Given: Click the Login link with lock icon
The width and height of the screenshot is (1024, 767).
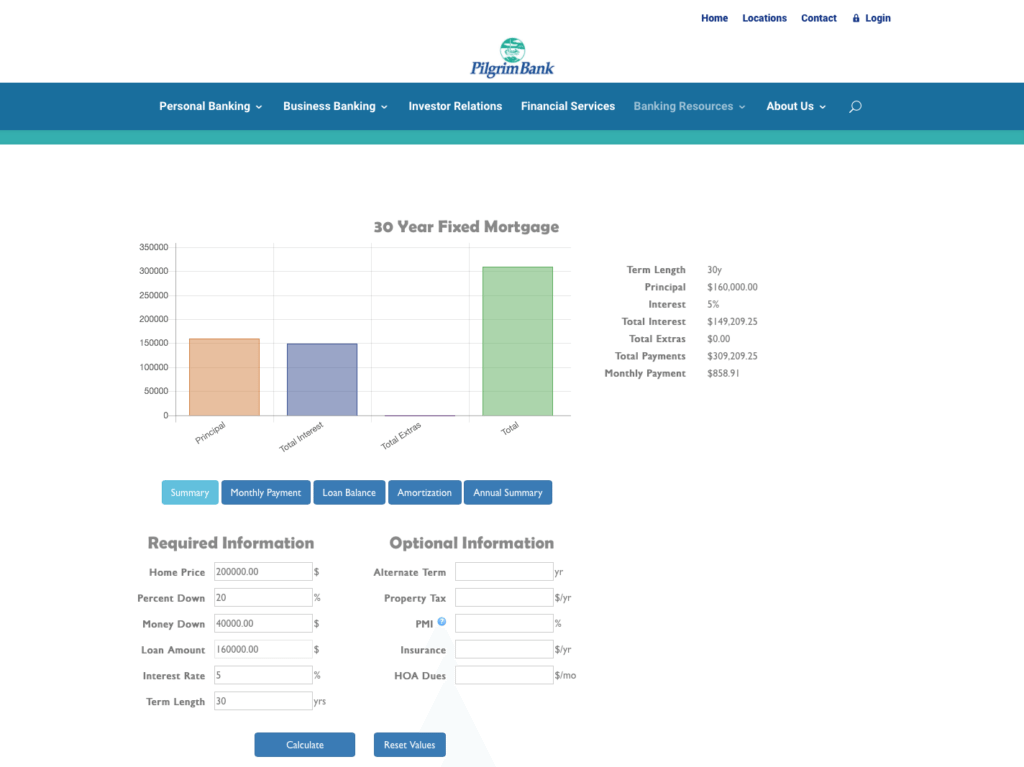Looking at the screenshot, I should pyautogui.click(x=871, y=18).
